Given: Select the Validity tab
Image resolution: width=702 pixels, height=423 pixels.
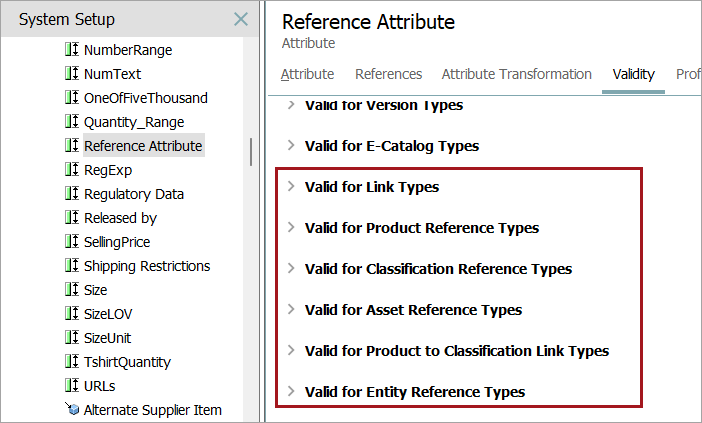Looking at the screenshot, I should click(634, 74).
